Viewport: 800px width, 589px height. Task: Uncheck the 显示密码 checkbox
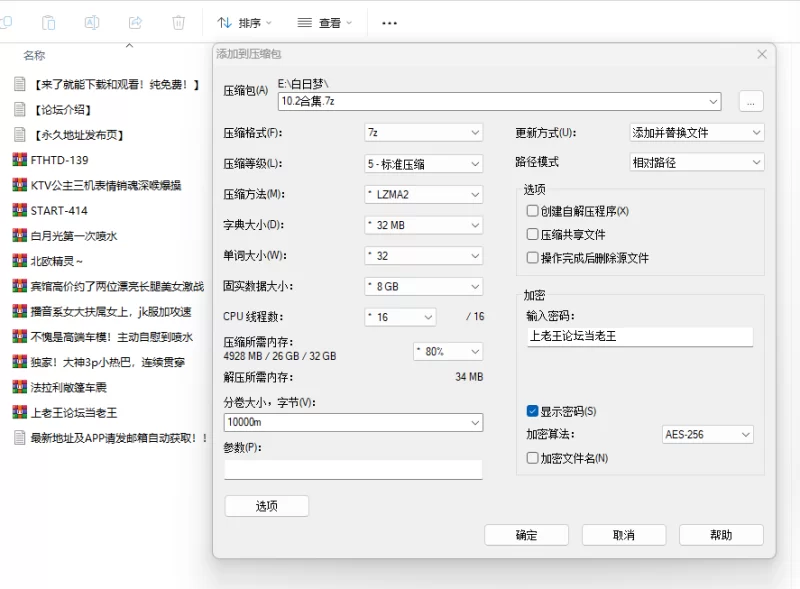(x=533, y=411)
